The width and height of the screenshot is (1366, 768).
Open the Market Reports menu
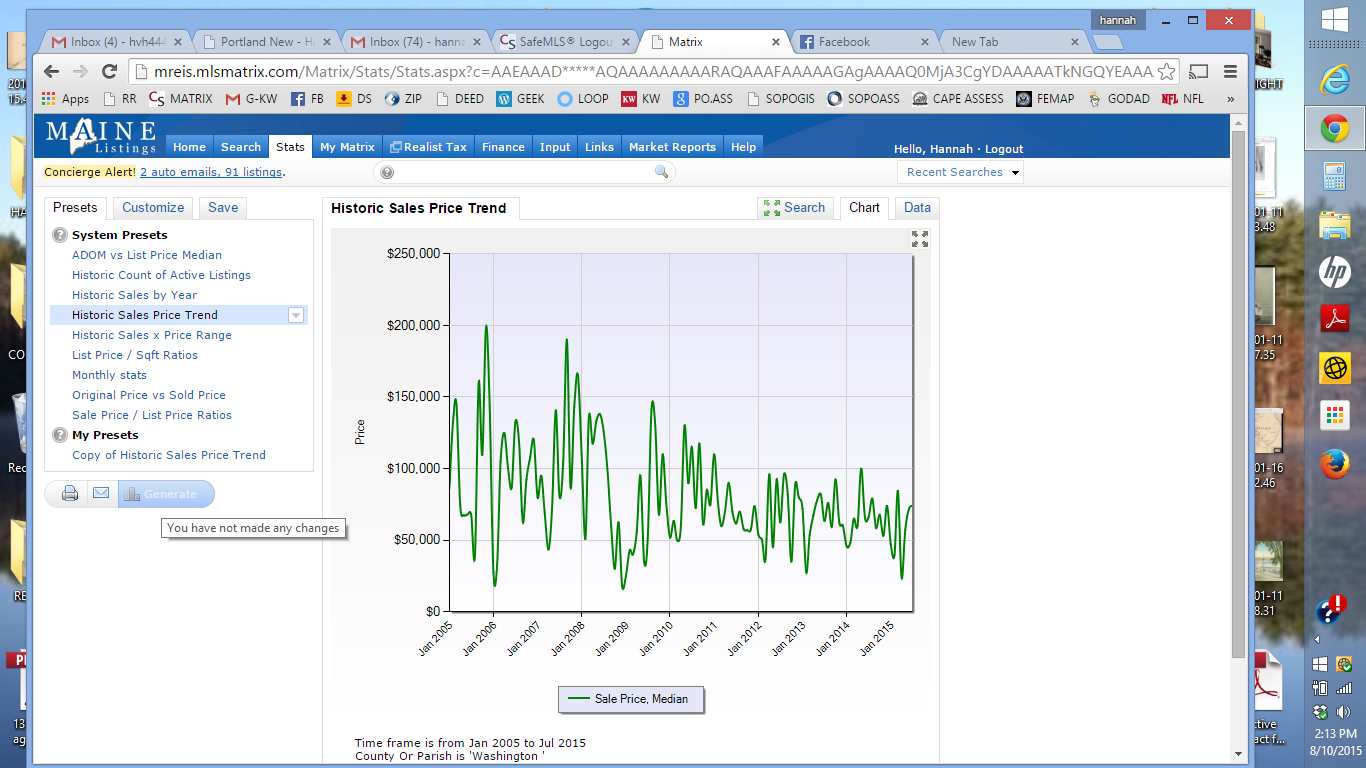coord(672,147)
